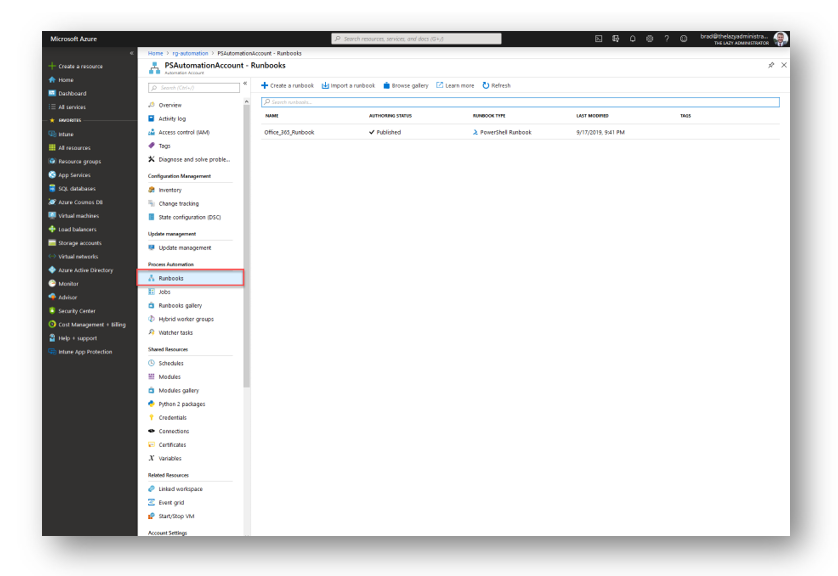The width and height of the screenshot is (838, 576).
Task: Click Create a resource
Action: 75,66
